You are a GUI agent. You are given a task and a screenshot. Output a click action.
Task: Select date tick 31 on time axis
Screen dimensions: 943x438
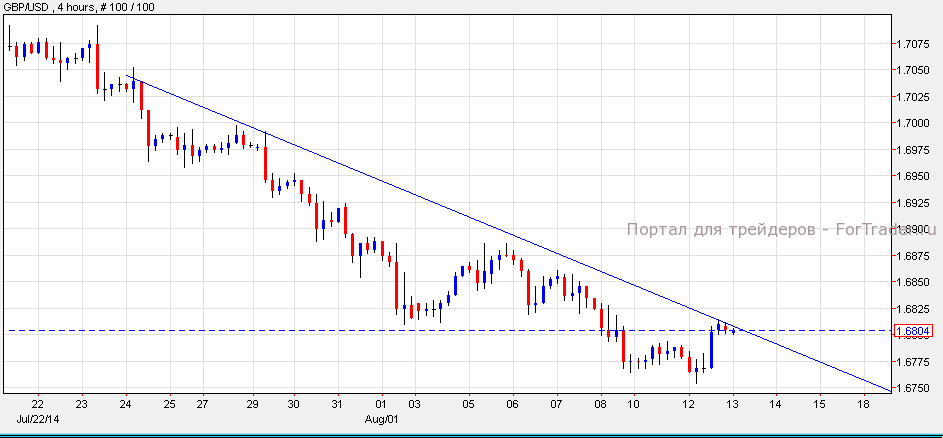pyautogui.click(x=337, y=404)
